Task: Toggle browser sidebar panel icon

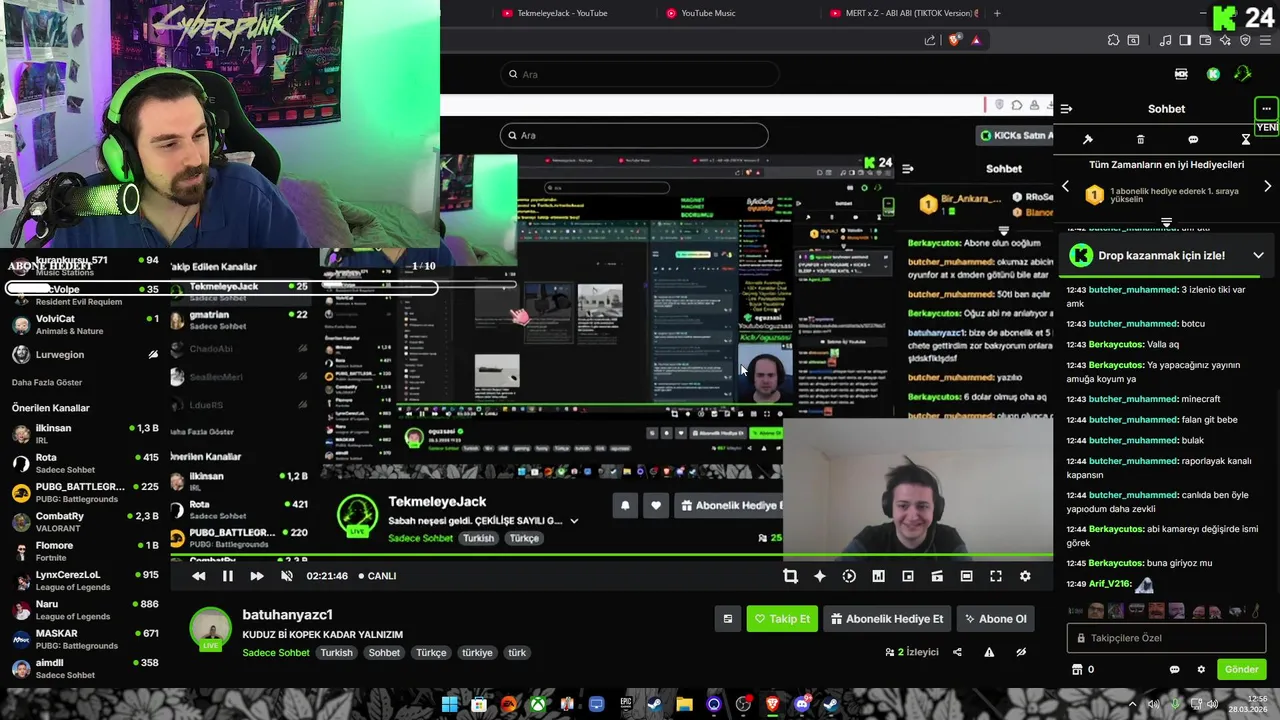Action: click(1185, 41)
